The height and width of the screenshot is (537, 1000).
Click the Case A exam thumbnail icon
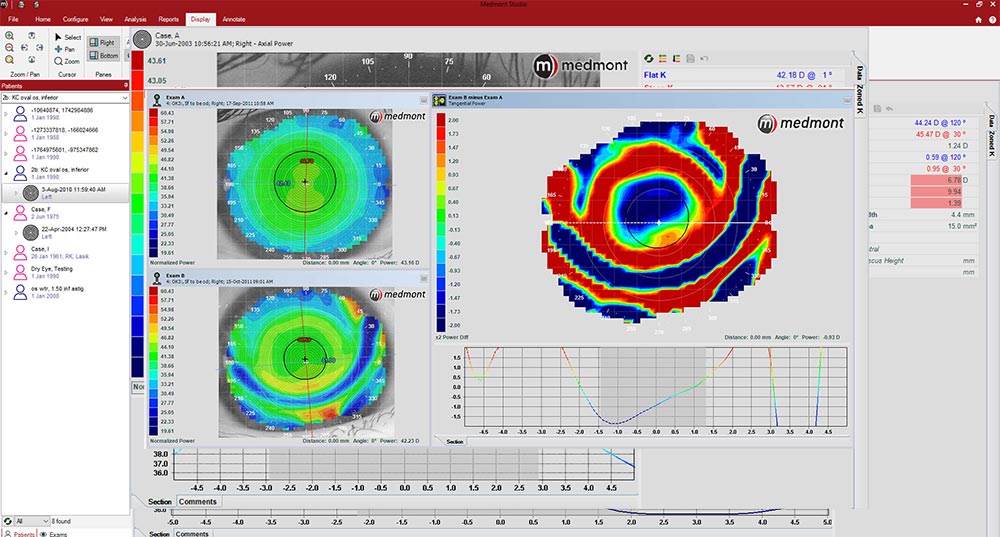(142, 40)
